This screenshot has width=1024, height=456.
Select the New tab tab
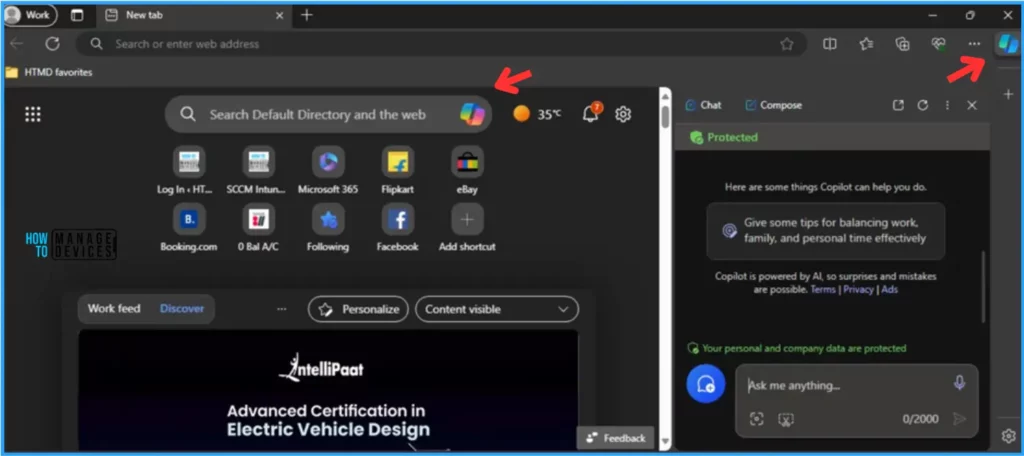[x=193, y=15]
